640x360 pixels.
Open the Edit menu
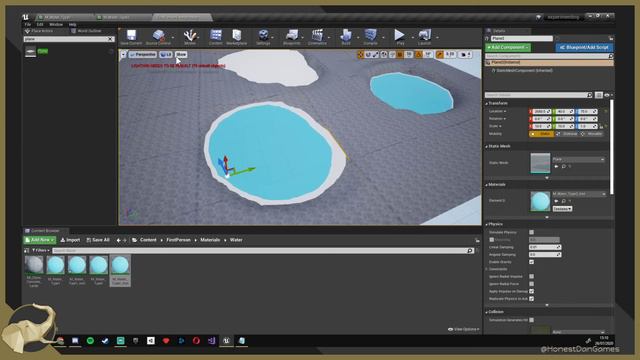(40, 24)
